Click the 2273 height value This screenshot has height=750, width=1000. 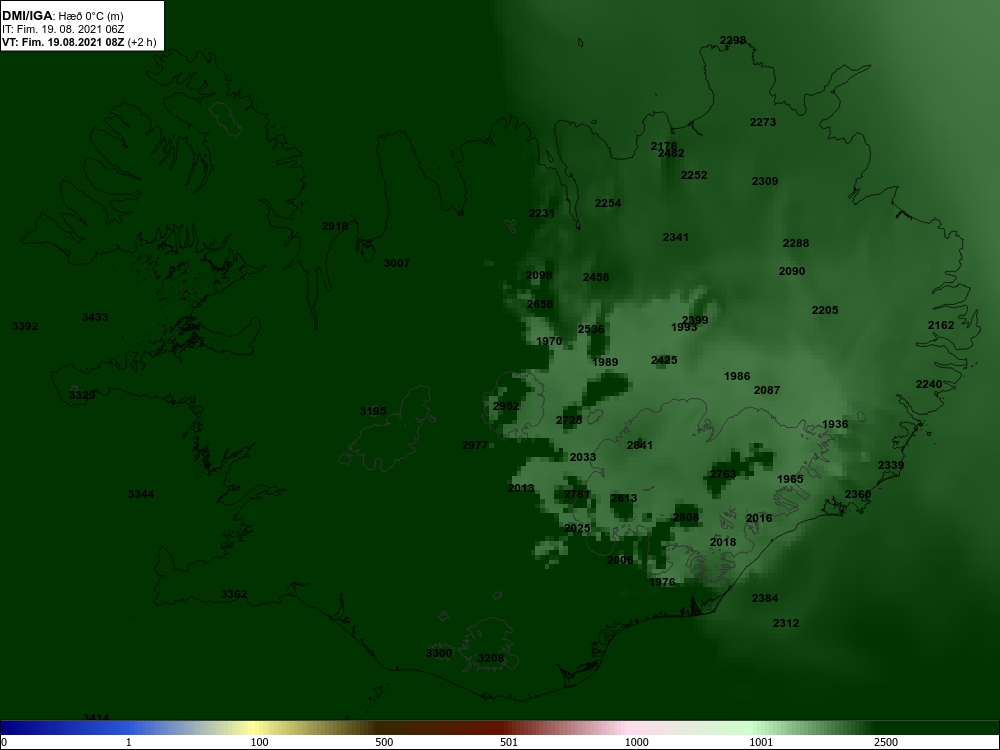click(763, 122)
